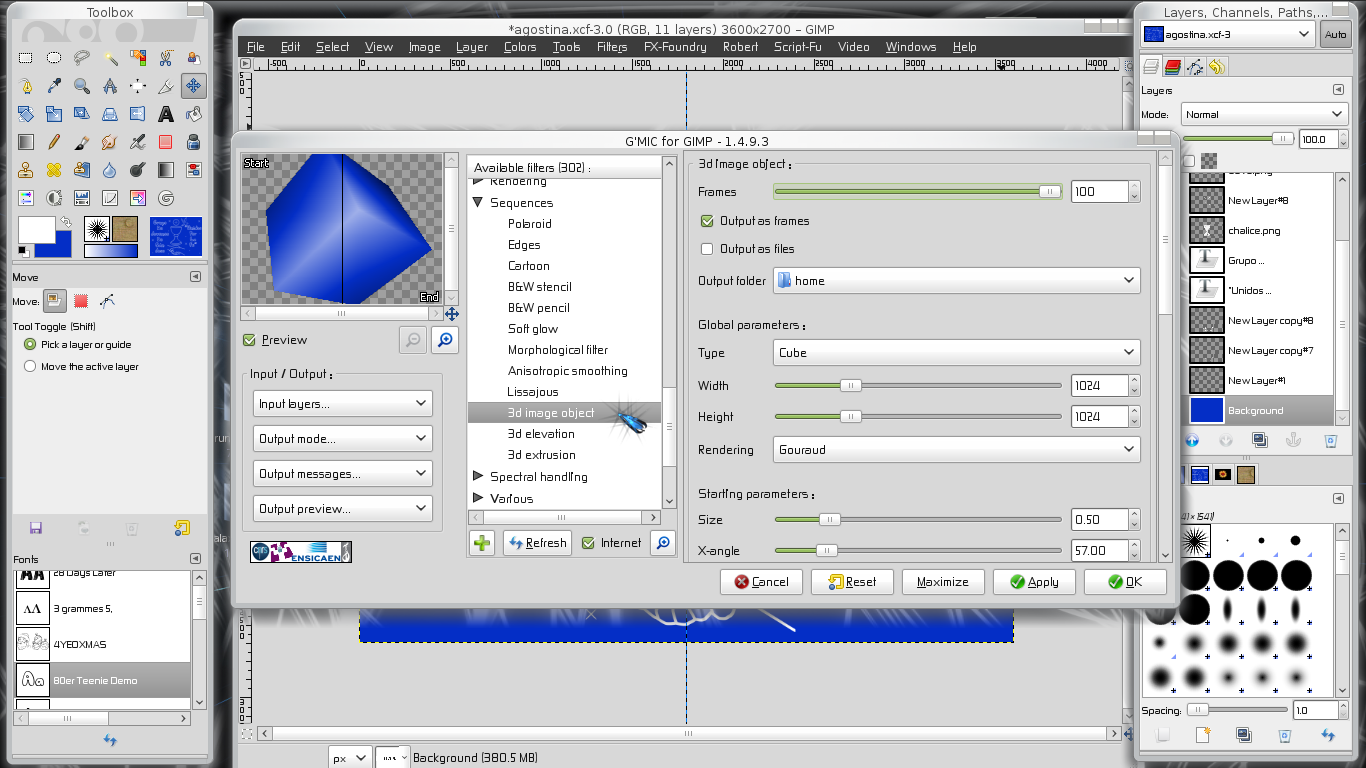
Task: Open the Output messages dropdown
Action: coord(342,474)
